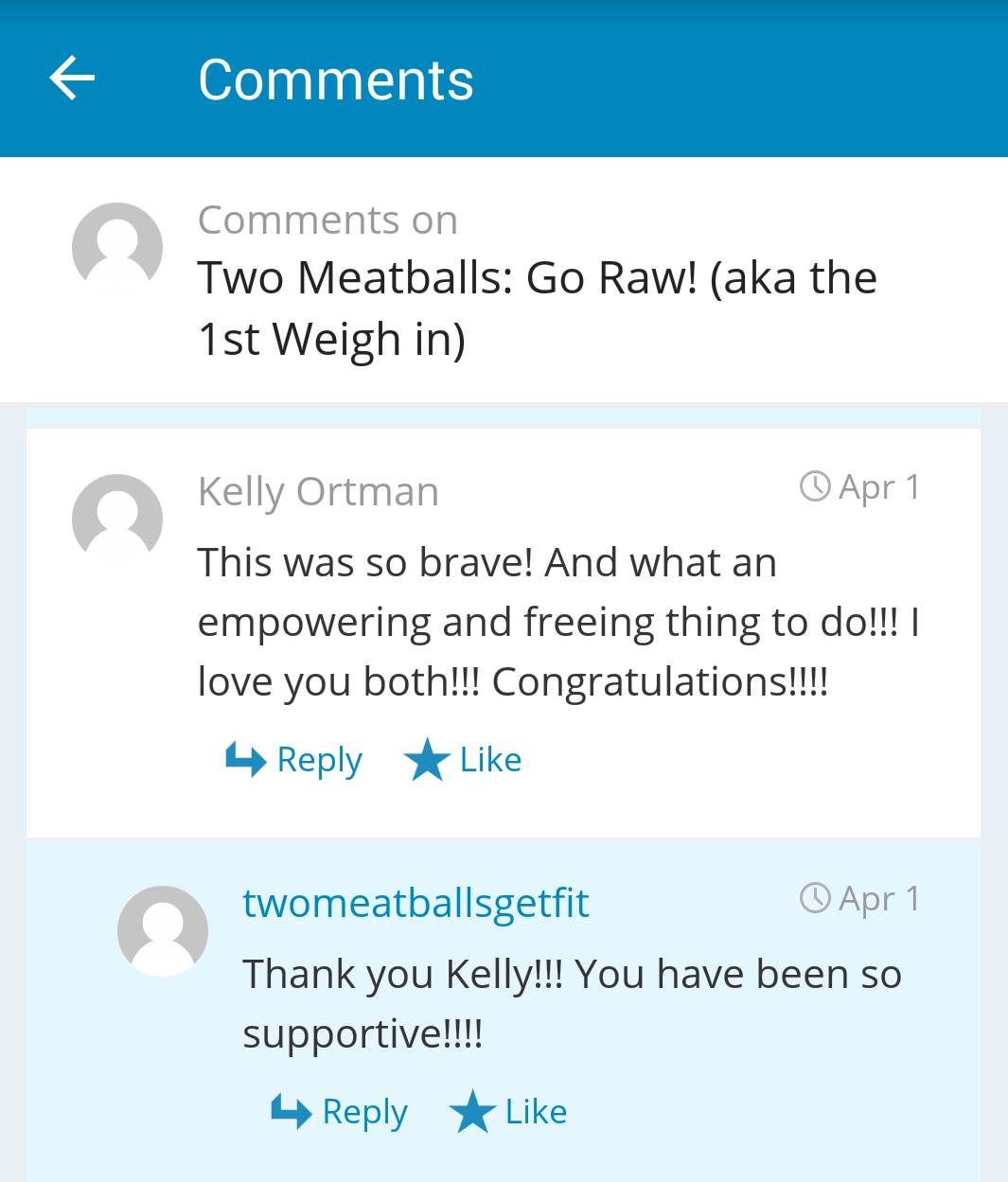This screenshot has height=1182, width=1008.
Task: Tap the post author avatar near title
Action: (117, 247)
